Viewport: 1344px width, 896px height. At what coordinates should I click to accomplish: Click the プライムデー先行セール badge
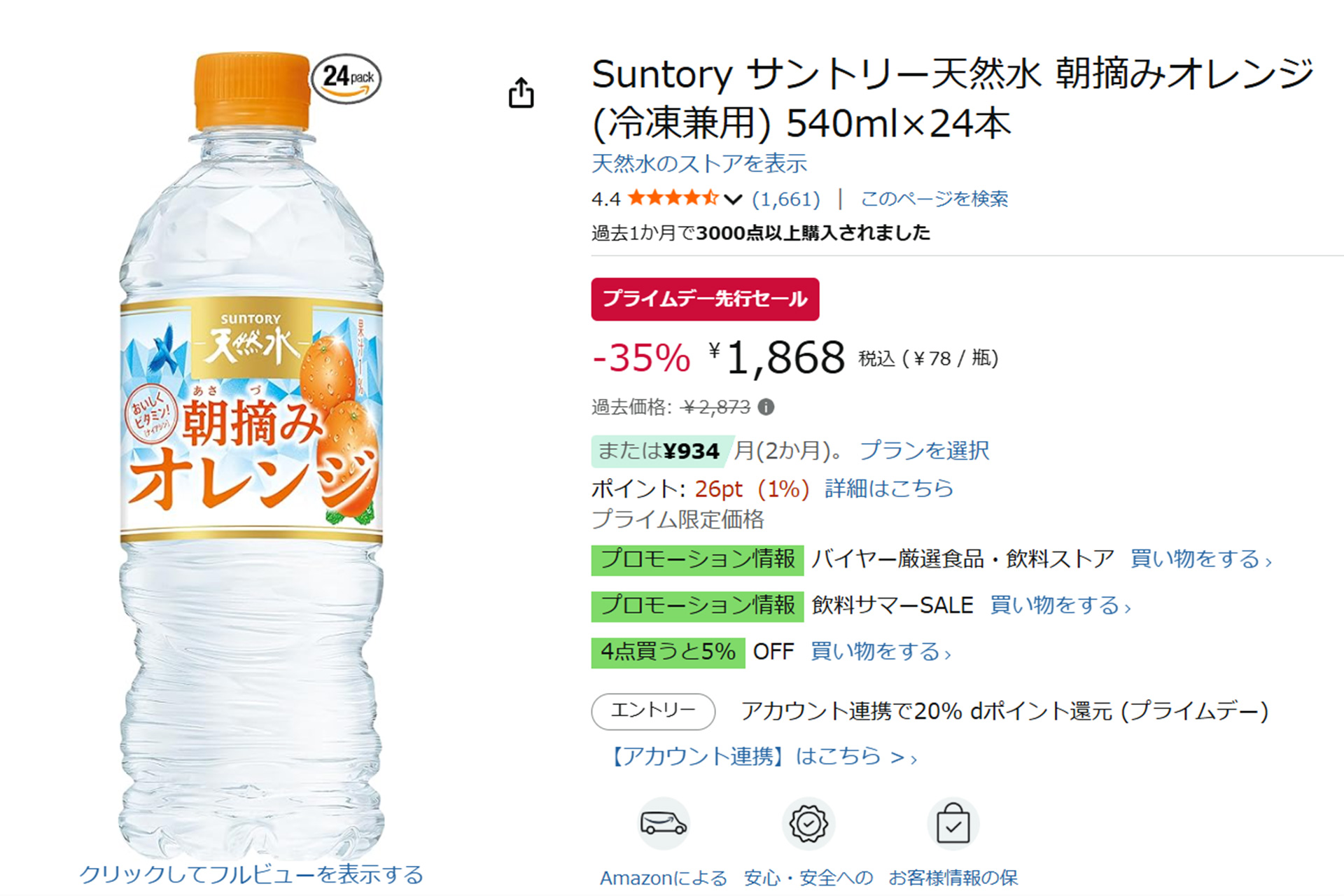[704, 297]
